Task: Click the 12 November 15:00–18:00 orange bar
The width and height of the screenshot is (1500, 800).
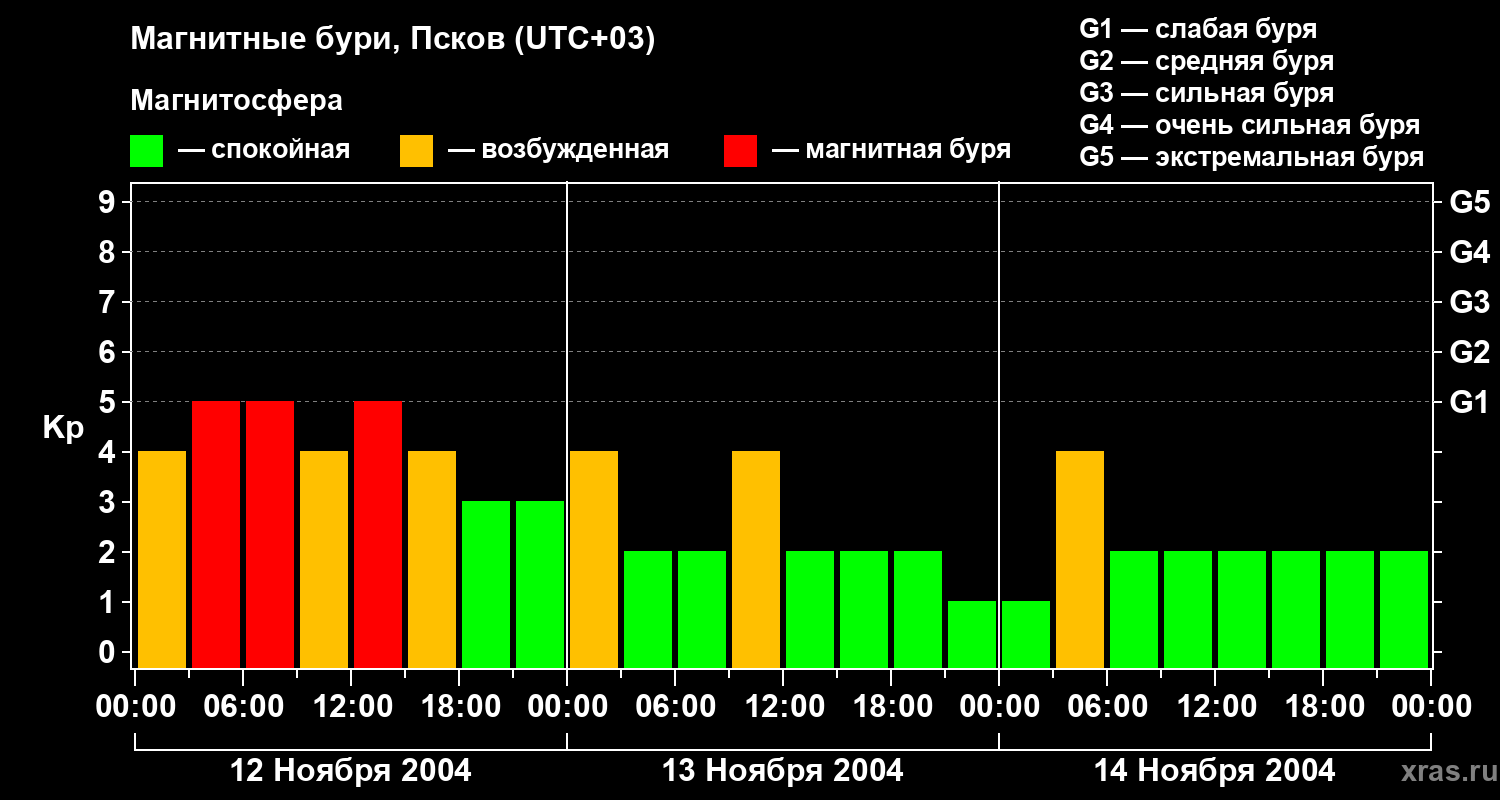Action: (432, 559)
